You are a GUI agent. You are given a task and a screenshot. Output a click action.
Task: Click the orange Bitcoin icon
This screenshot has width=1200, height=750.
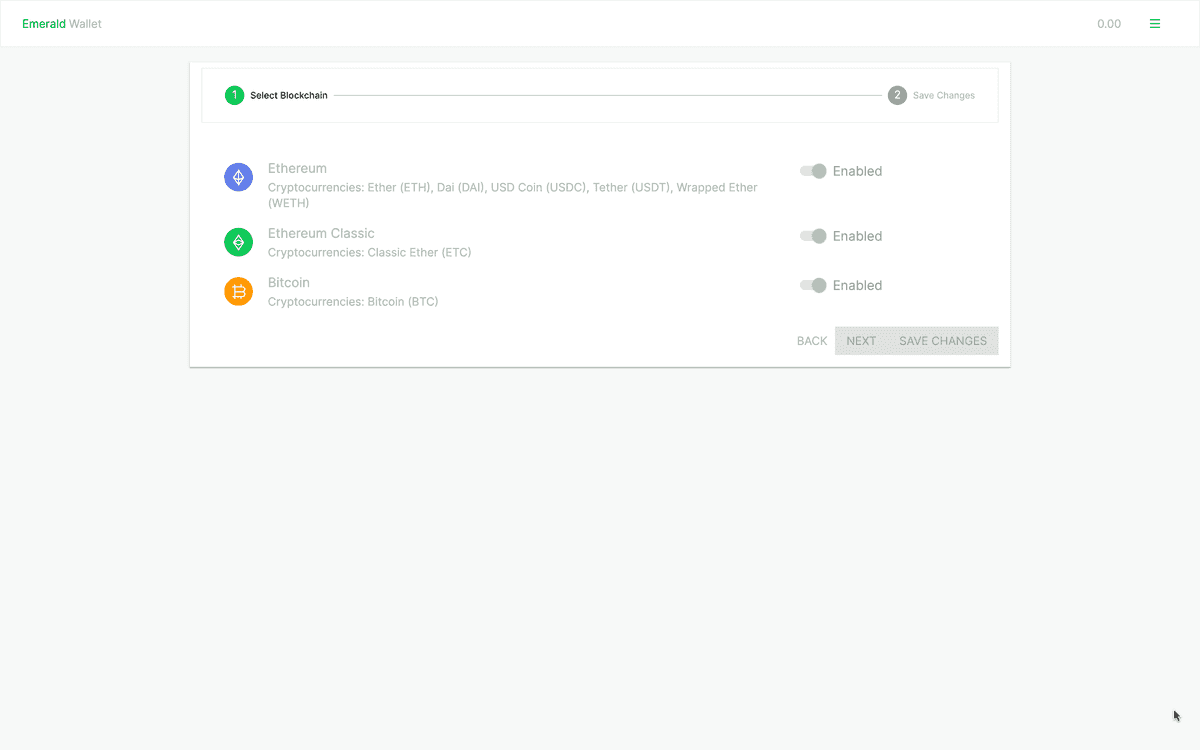(238, 291)
